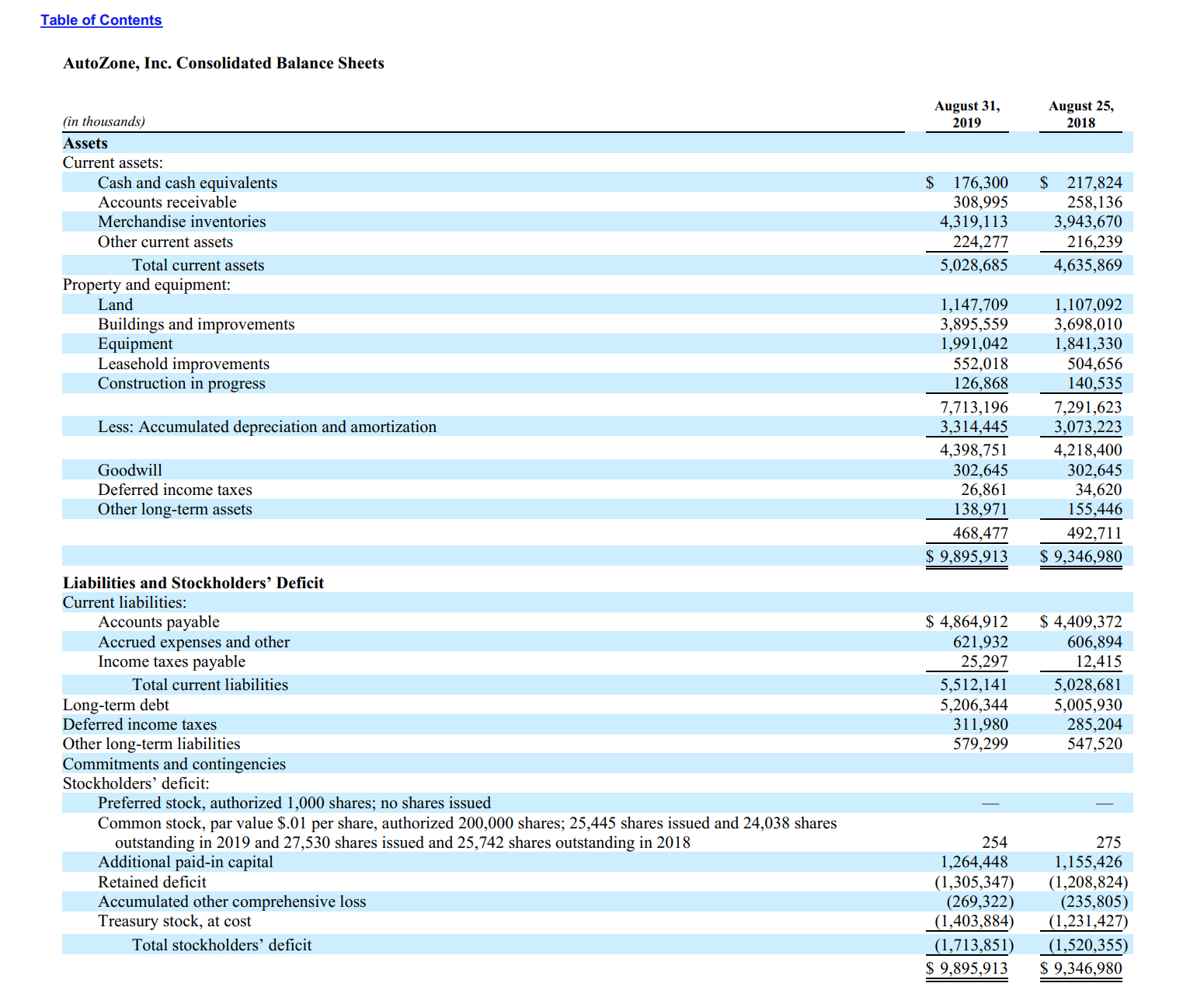Select the 1,991,042 equipment value
This screenshot has height=1004, width=1204.
tap(974, 343)
